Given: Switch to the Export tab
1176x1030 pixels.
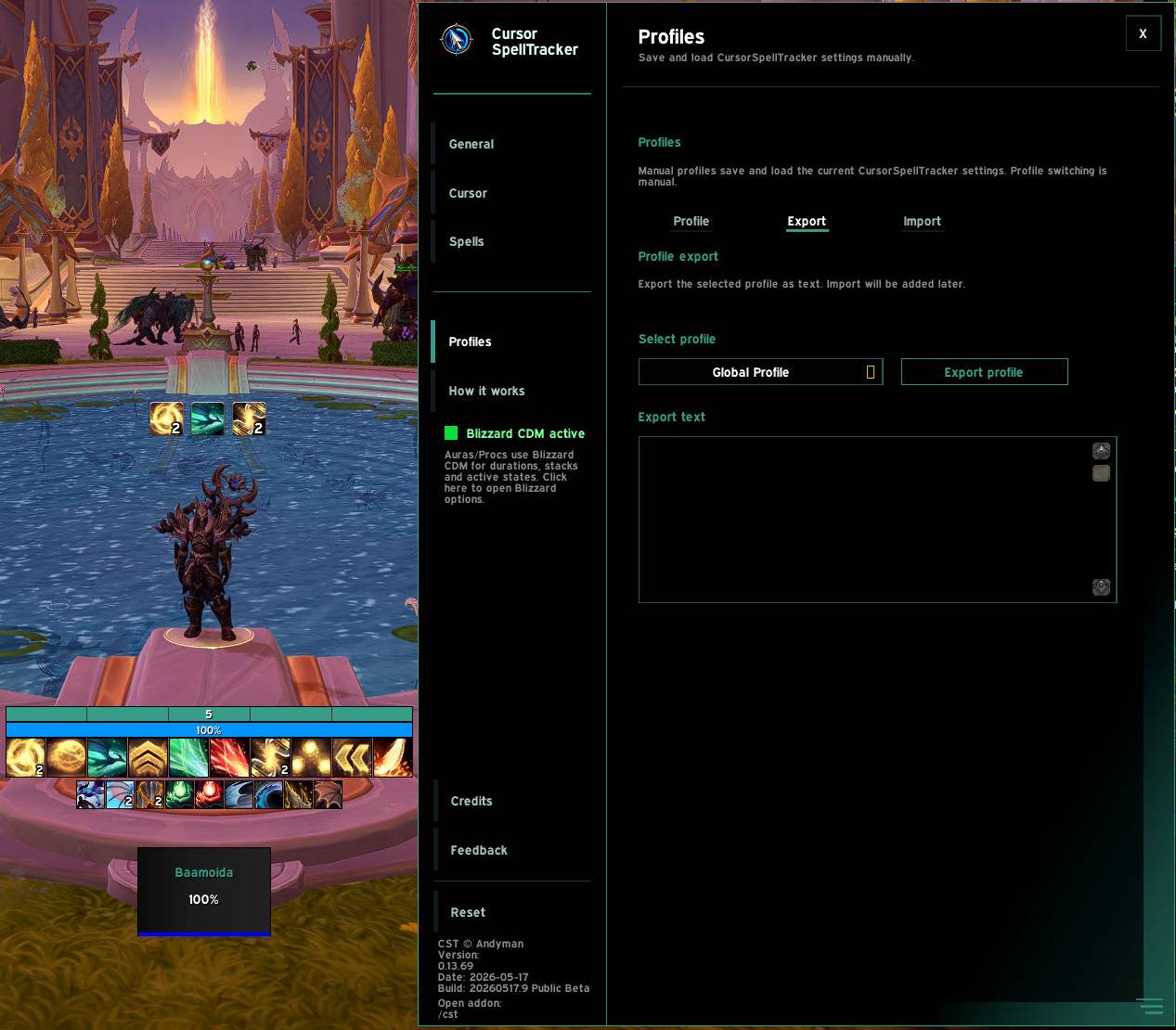Looking at the screenshot, I should pos(807,221).
